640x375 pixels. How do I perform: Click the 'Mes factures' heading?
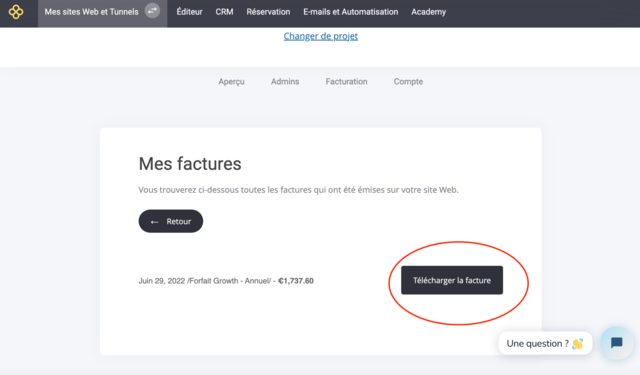pos(190,164)
